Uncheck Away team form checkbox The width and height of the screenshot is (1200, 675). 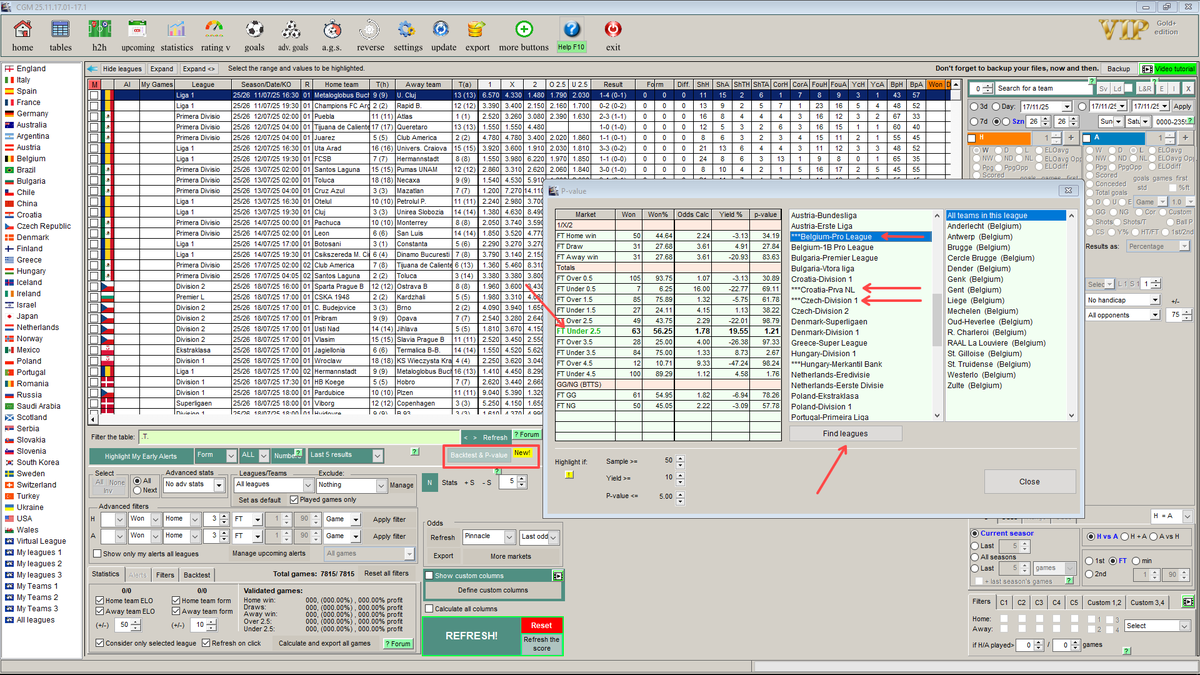[176, 611]
